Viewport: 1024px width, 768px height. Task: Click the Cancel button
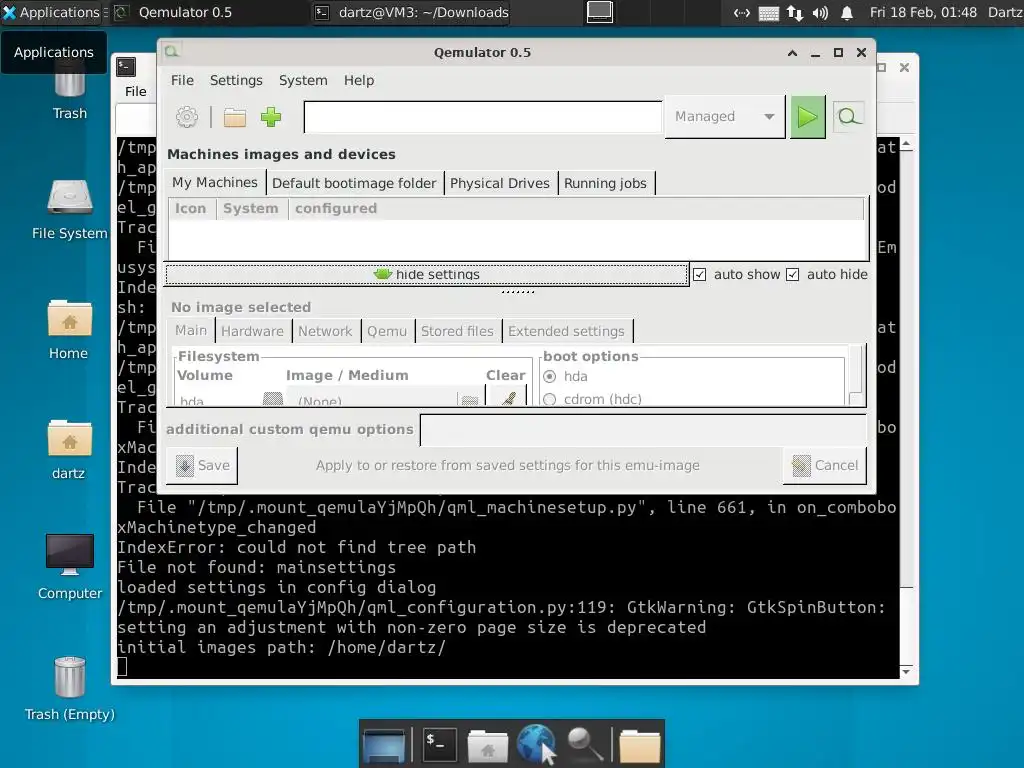825,466
